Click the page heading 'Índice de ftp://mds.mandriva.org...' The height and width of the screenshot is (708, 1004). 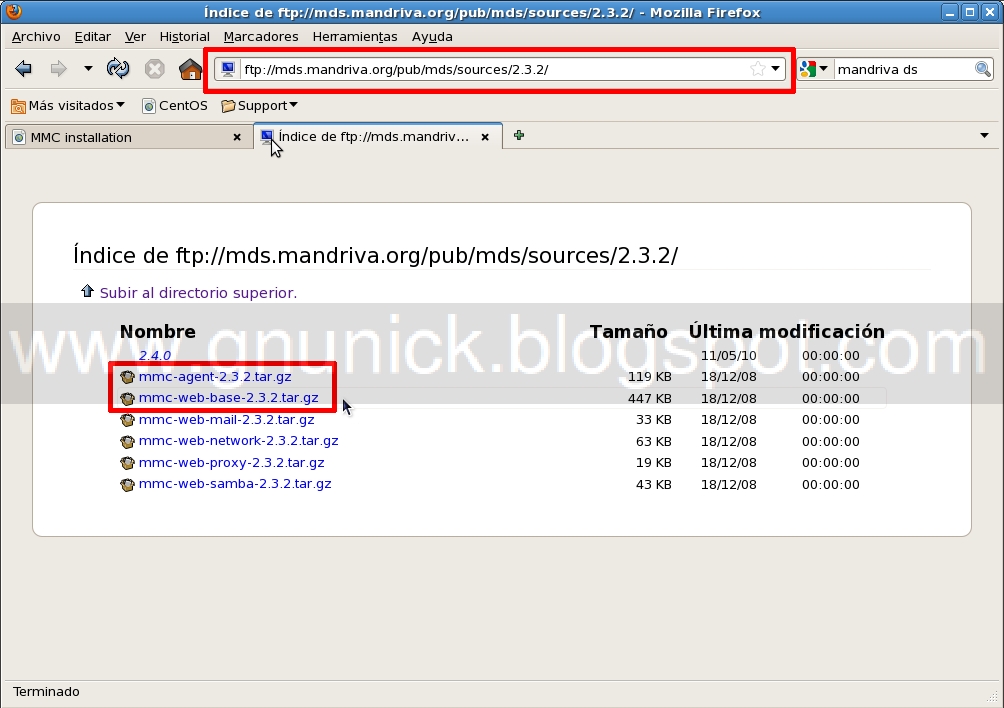coord(375,255)
